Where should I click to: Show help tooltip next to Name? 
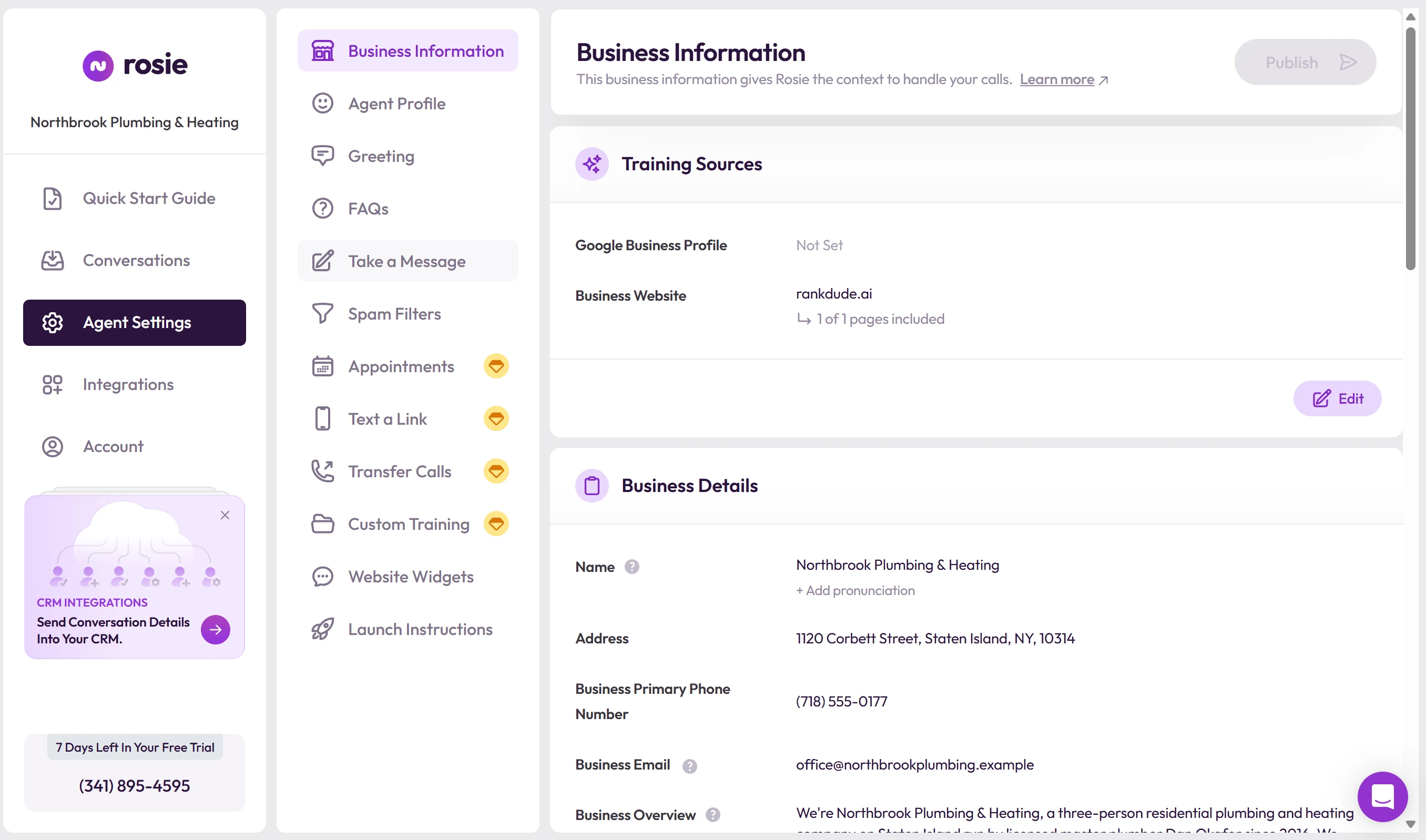tap(632, 567)
